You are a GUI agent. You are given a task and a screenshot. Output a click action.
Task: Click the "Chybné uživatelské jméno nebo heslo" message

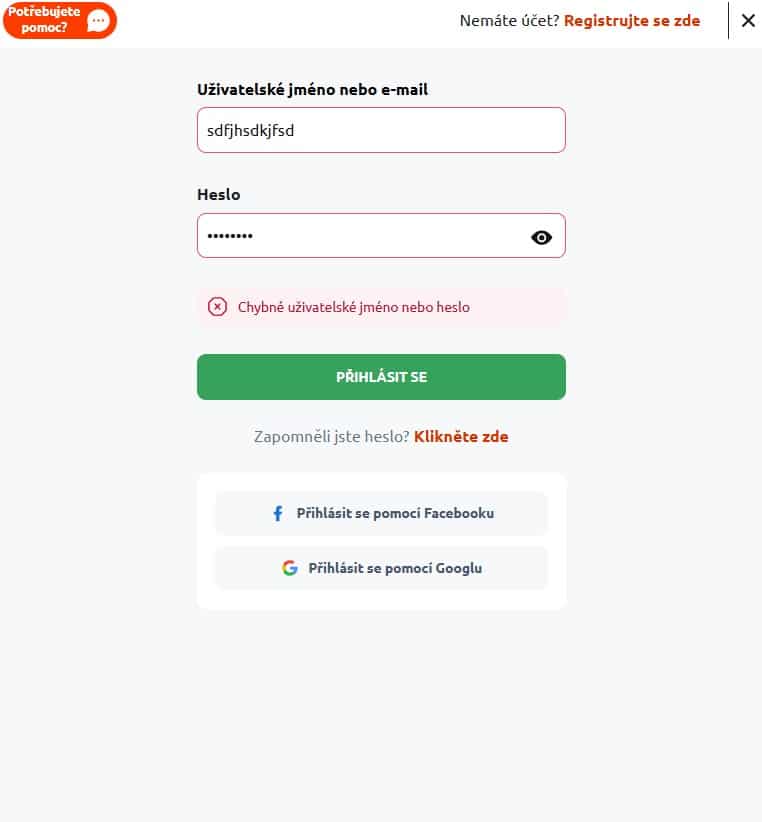click(x=353, y=307)
